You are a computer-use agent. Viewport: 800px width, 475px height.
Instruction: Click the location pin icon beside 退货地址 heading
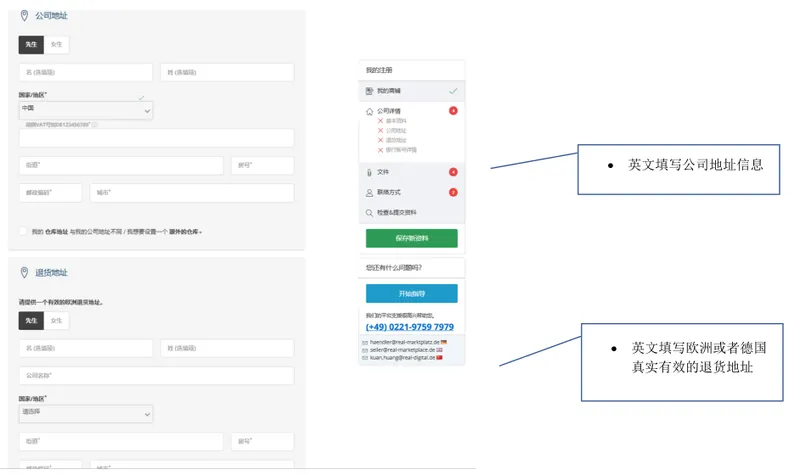(24, 272)
